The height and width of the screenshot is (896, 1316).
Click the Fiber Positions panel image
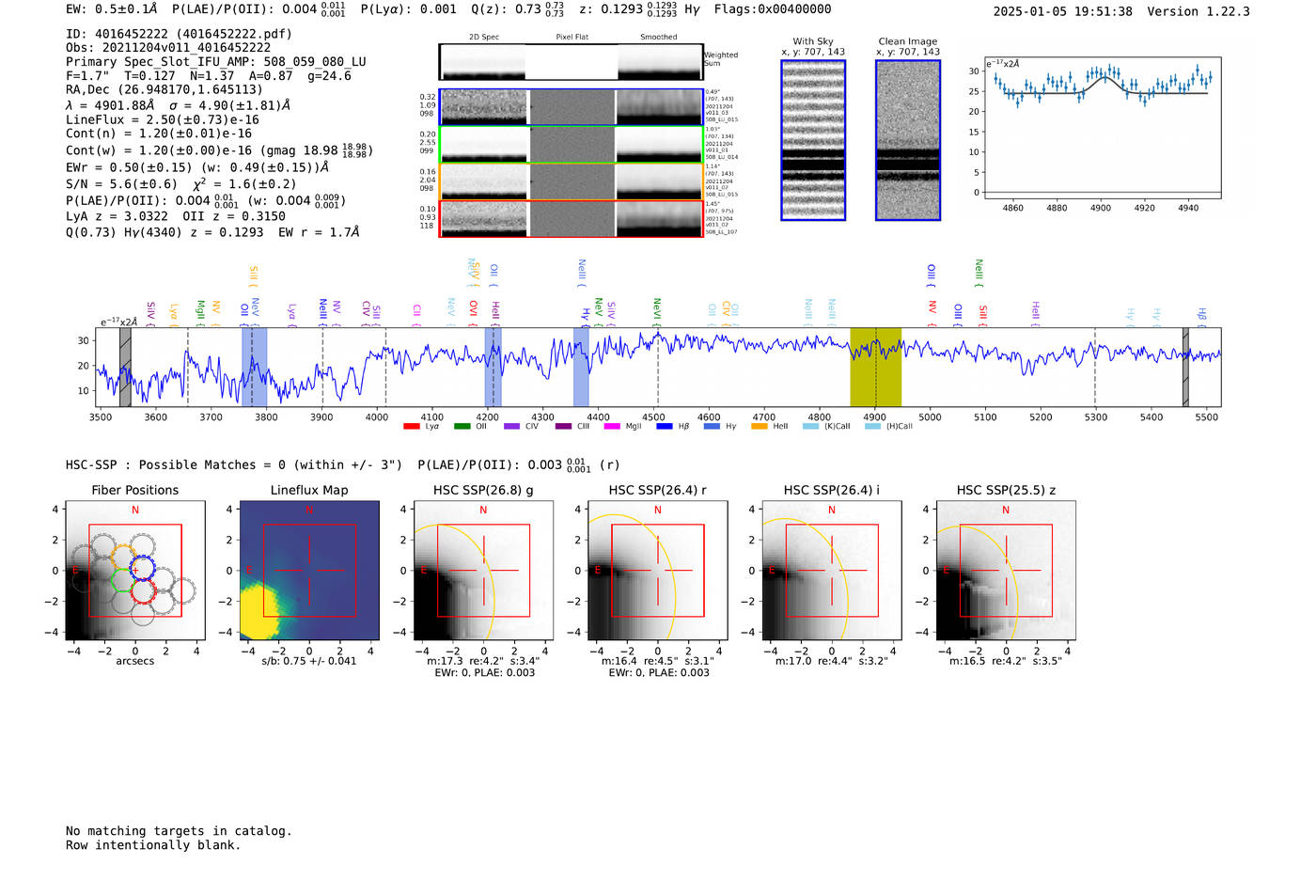tap(135, 571)
